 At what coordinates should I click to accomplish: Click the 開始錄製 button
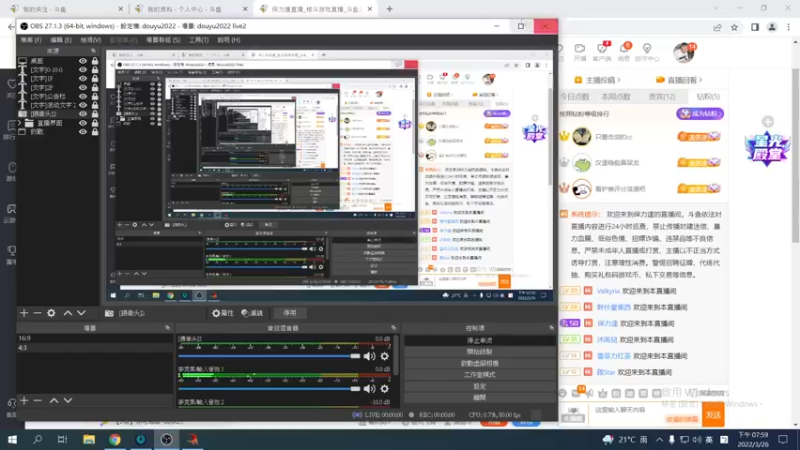coord(480,352)
